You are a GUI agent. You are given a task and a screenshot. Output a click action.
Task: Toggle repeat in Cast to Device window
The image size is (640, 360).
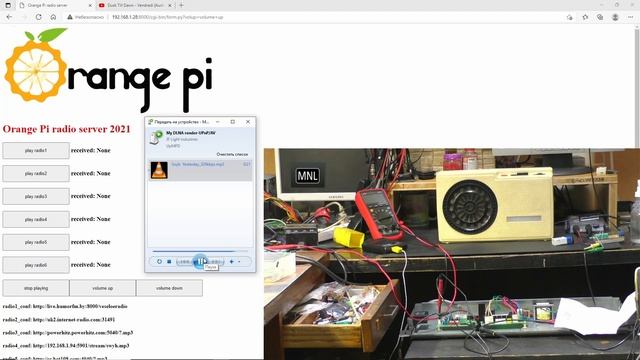pyautogui.click(x=159, y=262)
